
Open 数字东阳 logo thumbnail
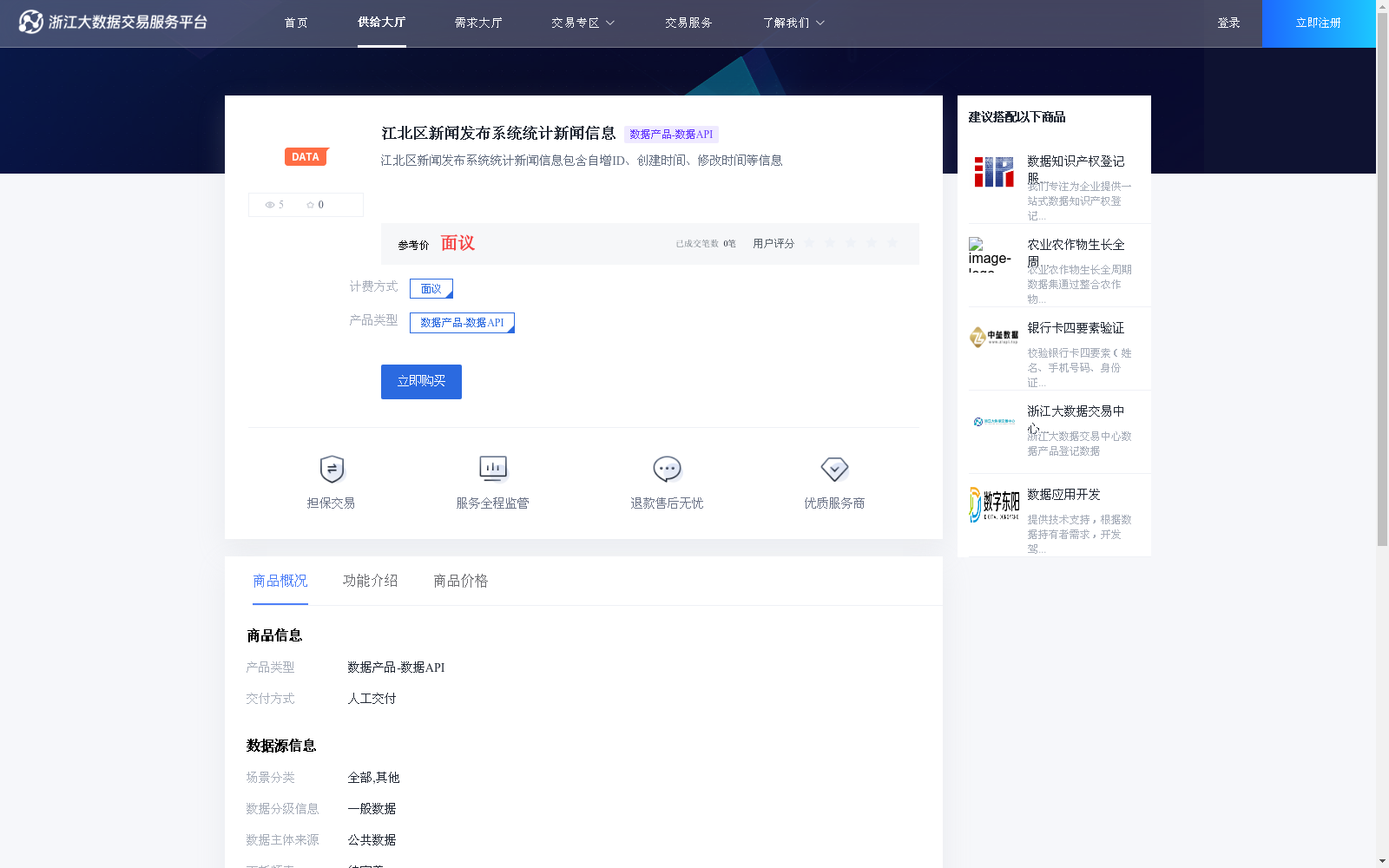994,504
